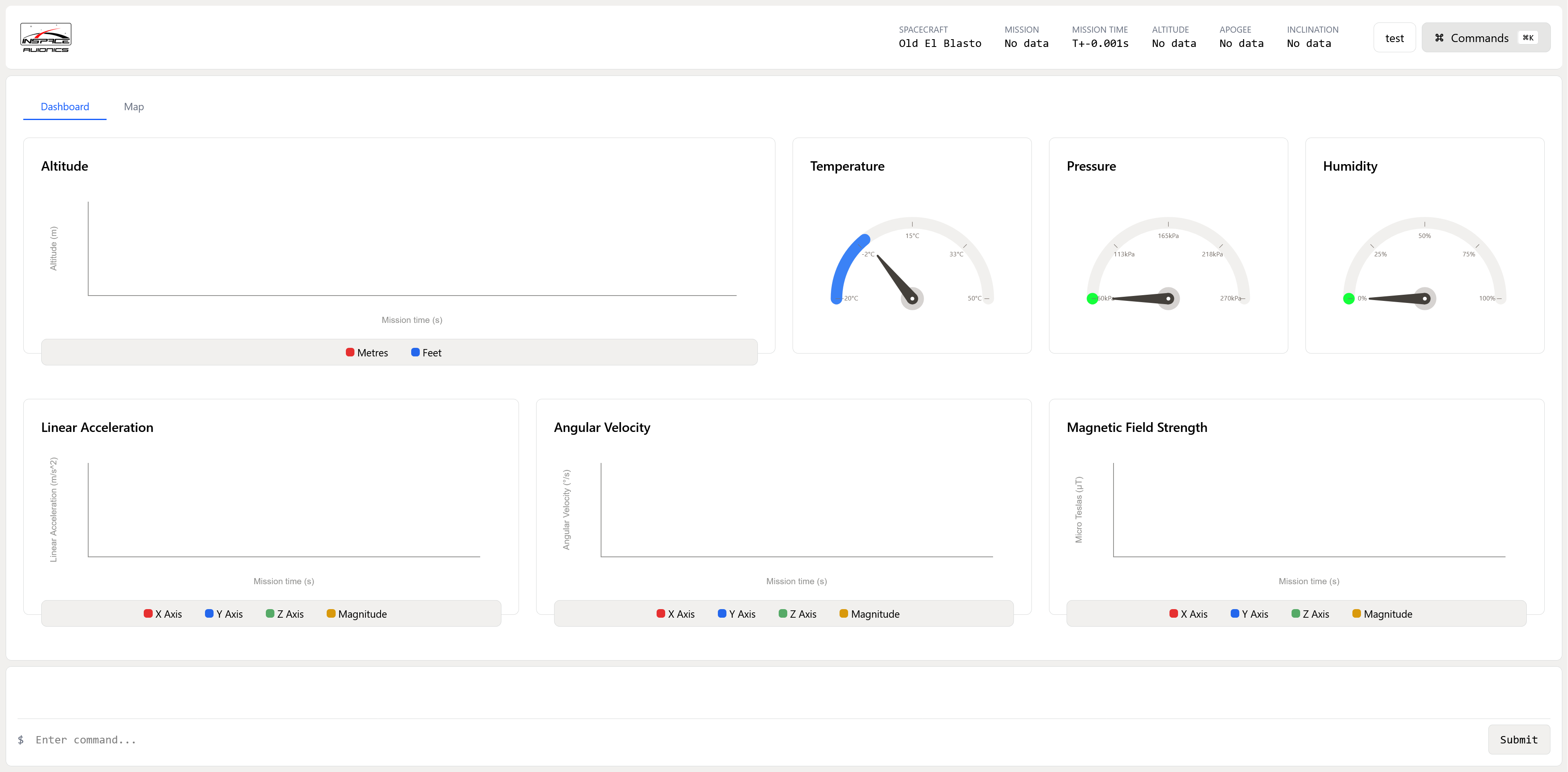The width and height of the screenshot is (1568, 772).
Task: Click the spacecraft name Old El Blasto
Action: 940,44
